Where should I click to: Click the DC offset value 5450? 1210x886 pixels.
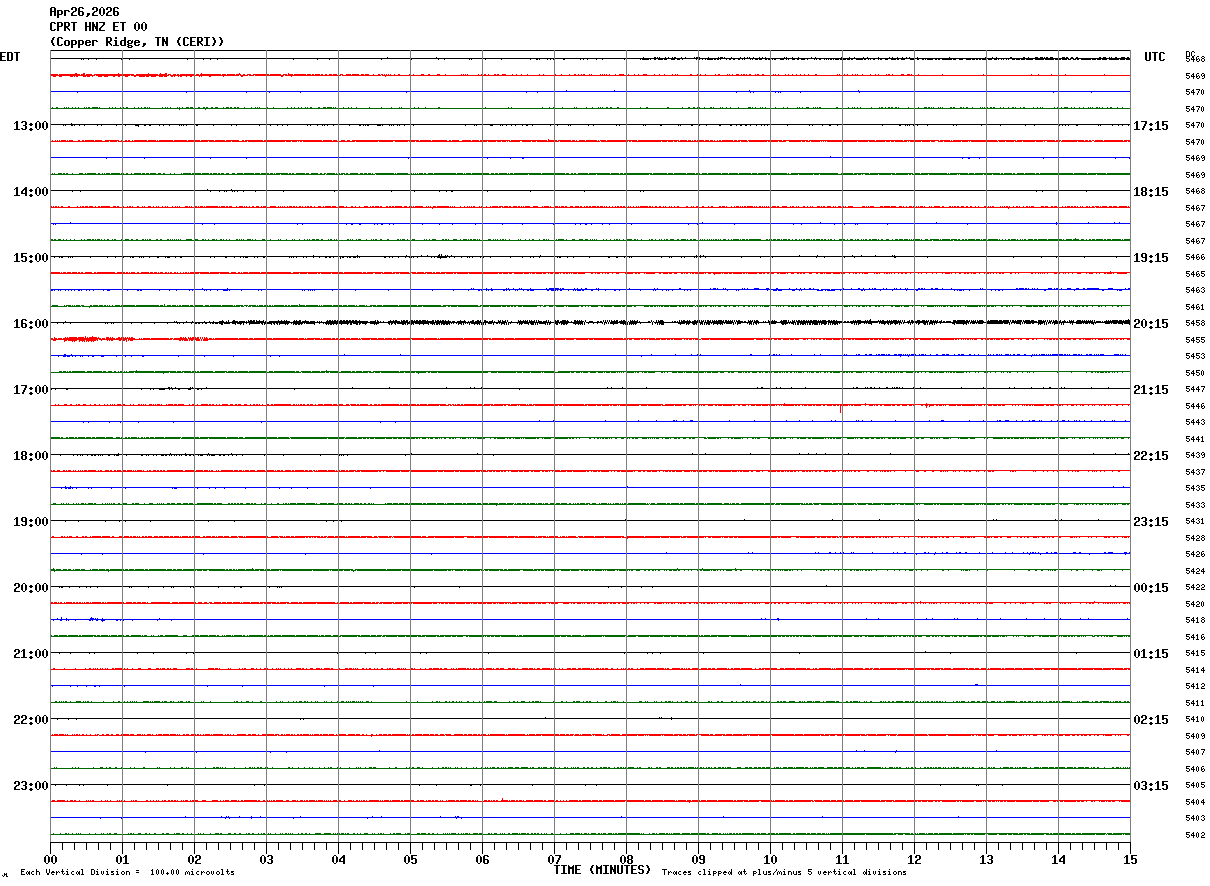(1195, 373)
